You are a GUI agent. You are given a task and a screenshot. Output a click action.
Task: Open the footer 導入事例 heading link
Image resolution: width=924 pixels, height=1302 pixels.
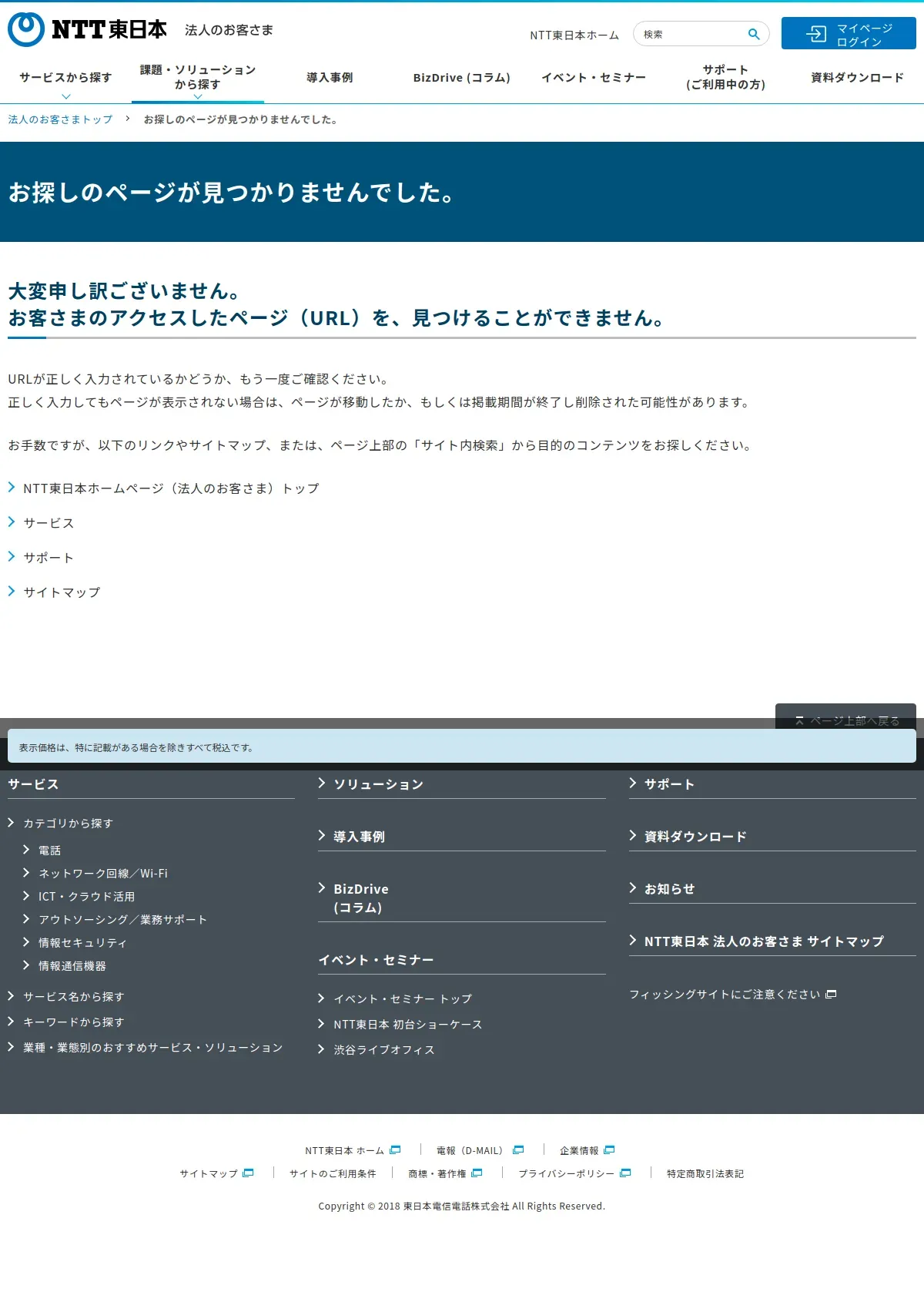pyautogui.click(x=360, y=837)
